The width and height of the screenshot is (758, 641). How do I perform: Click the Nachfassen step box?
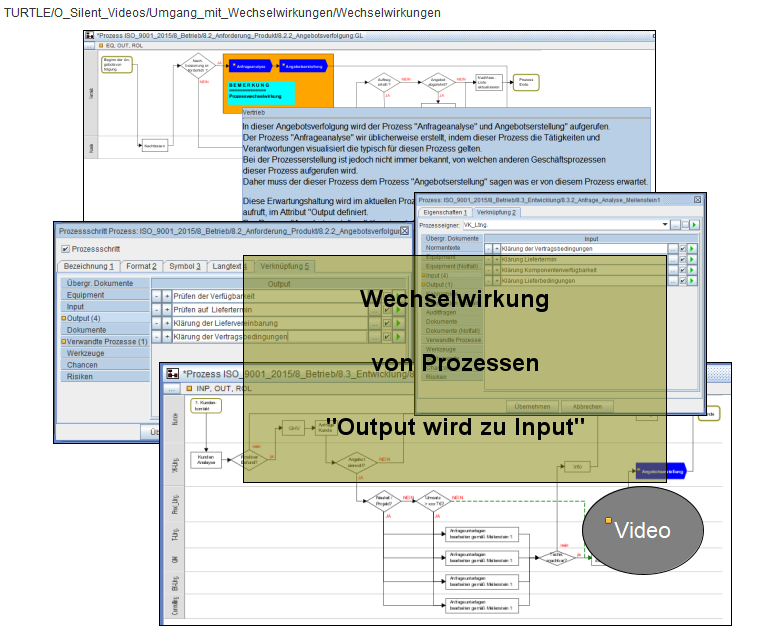tap(155, 146)
